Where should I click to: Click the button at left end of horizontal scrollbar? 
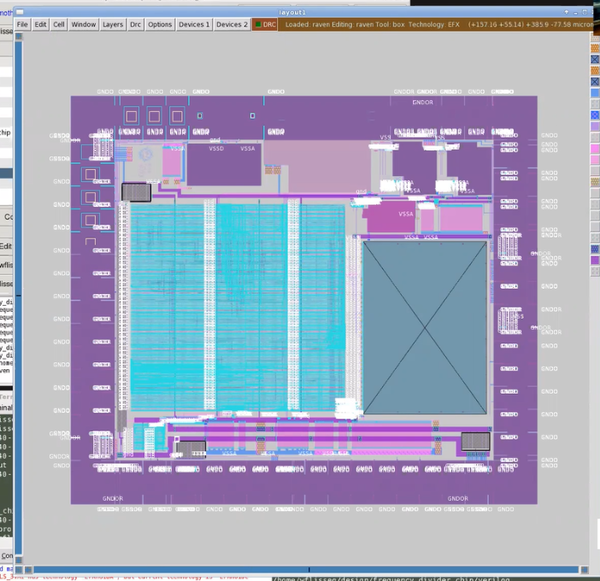tap(28, 570)
